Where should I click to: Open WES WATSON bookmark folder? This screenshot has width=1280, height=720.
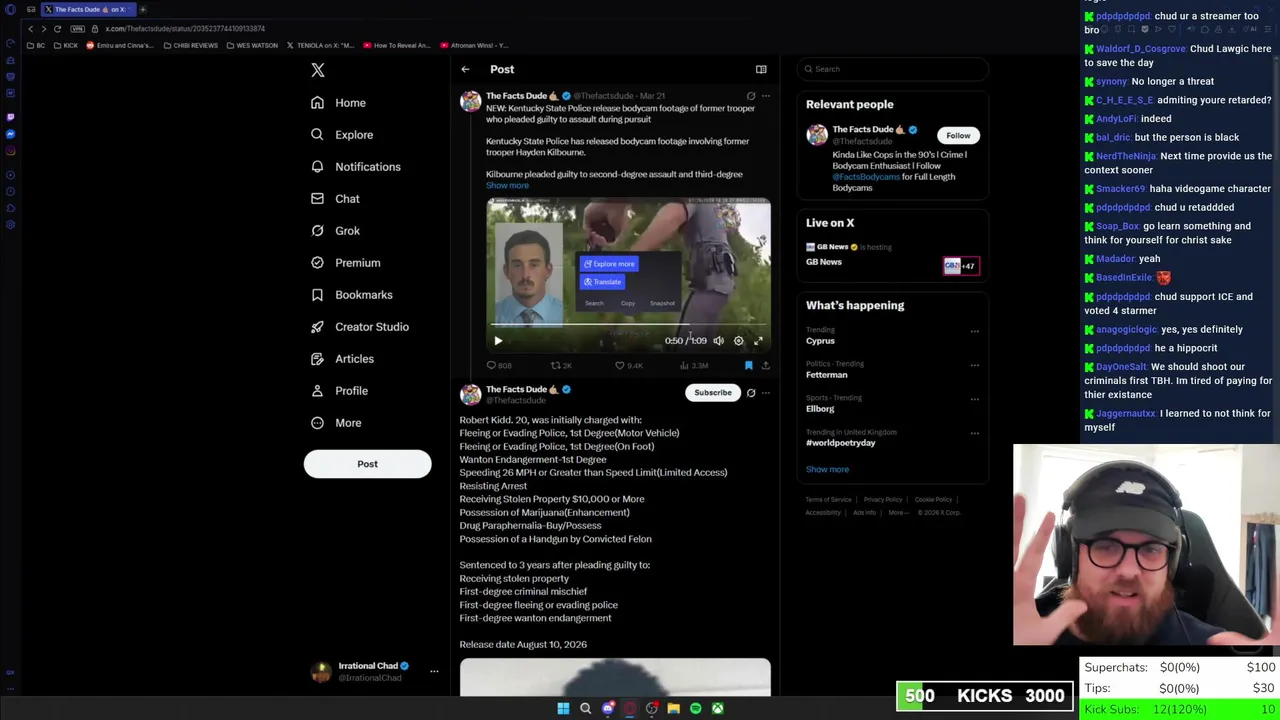(252, 45)
